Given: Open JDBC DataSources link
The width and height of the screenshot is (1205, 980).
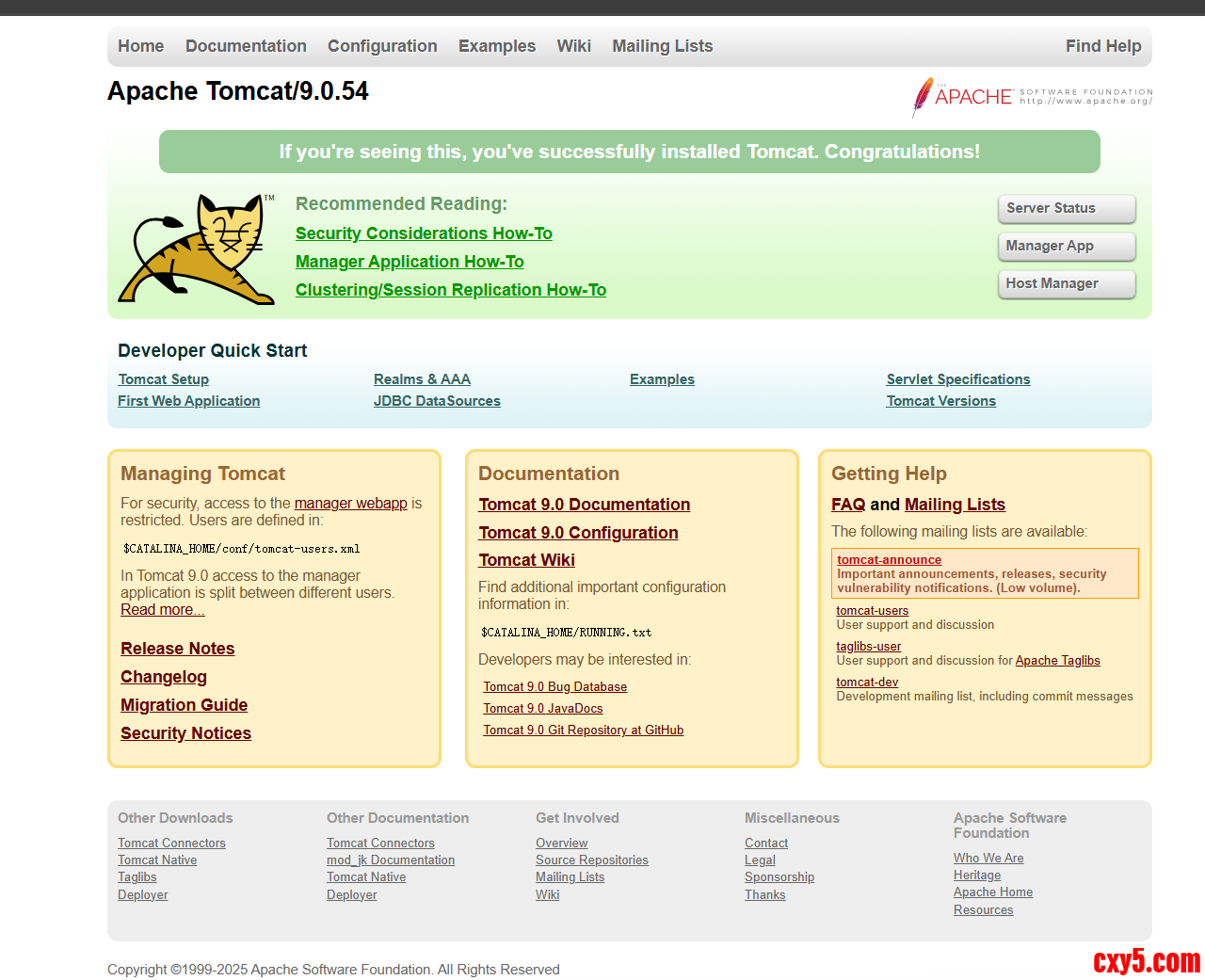Looking at the screenshot, I should point(437,401).
